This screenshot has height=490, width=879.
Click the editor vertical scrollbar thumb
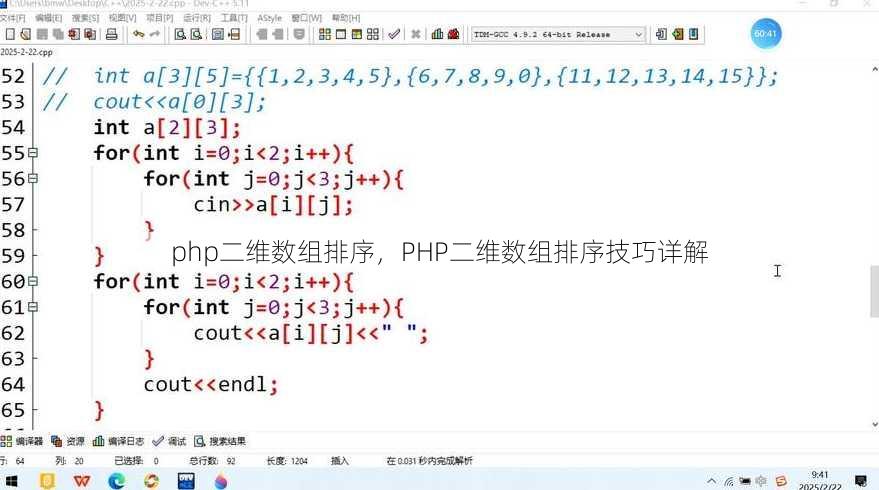pyautogui.click(x=875, y=292)
